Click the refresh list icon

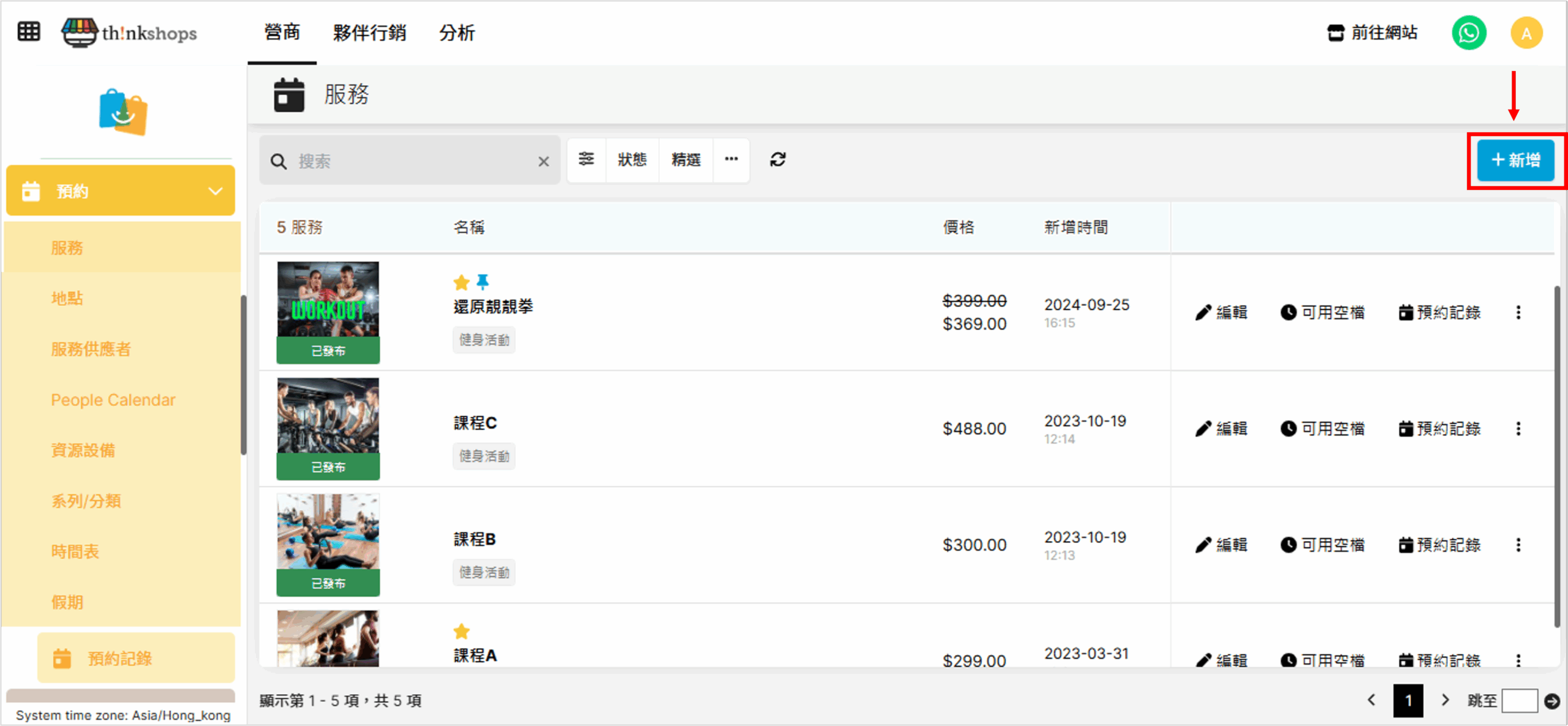(777, 160)
